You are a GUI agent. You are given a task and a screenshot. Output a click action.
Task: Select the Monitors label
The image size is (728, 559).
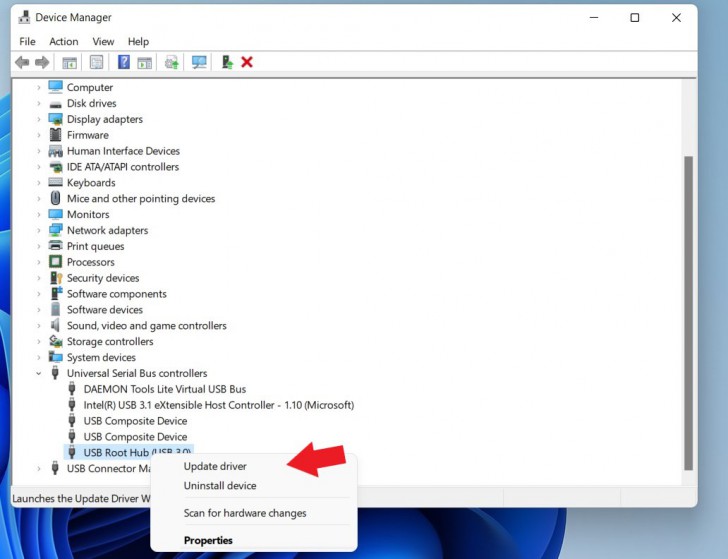click(x=88, y=214)
